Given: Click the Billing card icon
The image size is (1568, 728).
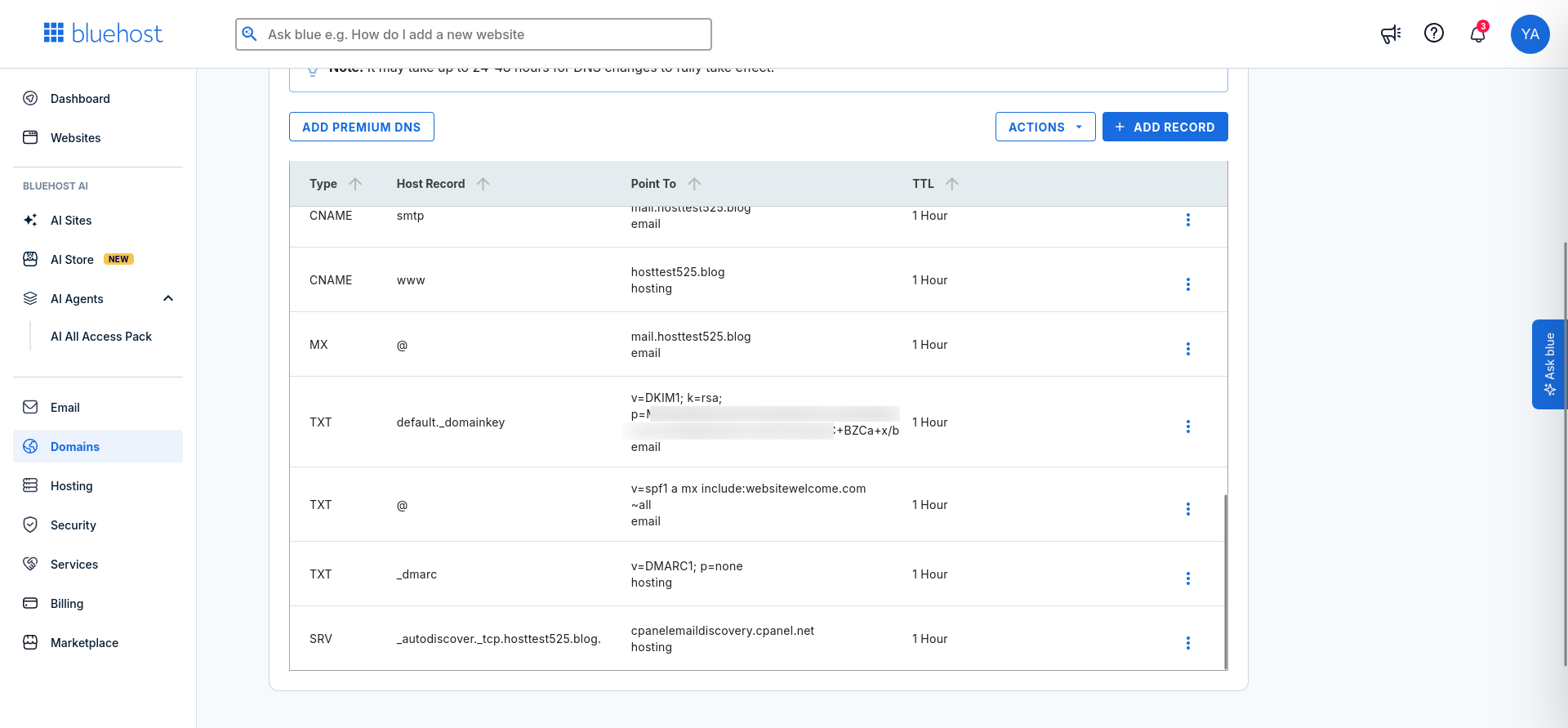Looking at the screenshot, I should 30,603.
